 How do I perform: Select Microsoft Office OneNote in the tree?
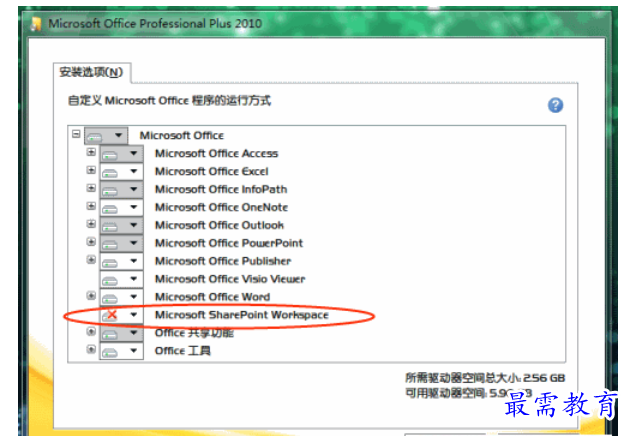click(x=222, y=207)
